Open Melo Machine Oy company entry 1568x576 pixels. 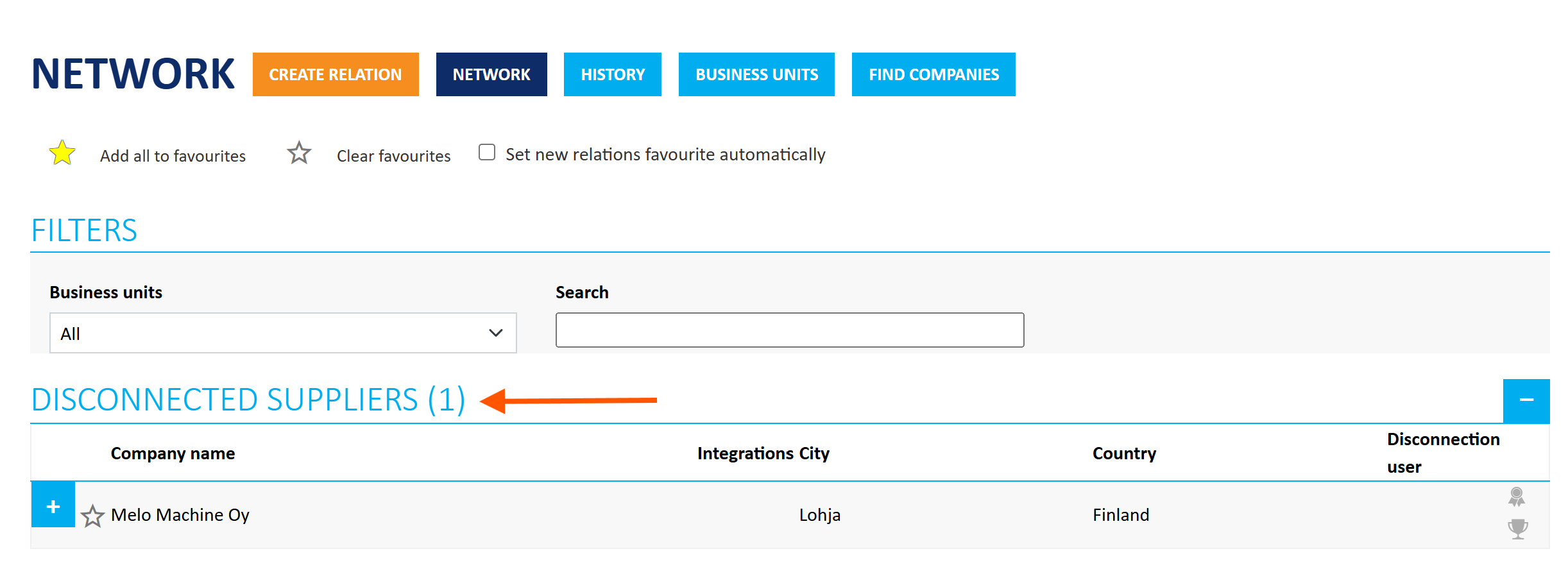(x=180, y=515)
